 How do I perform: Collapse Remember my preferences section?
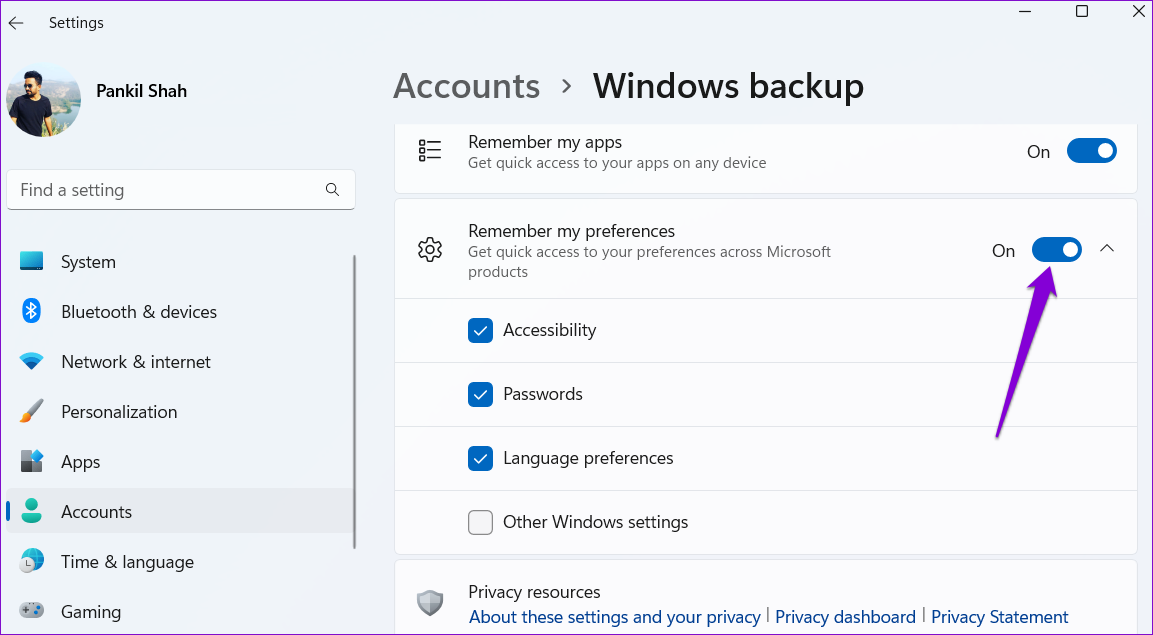click(1107, 249)
